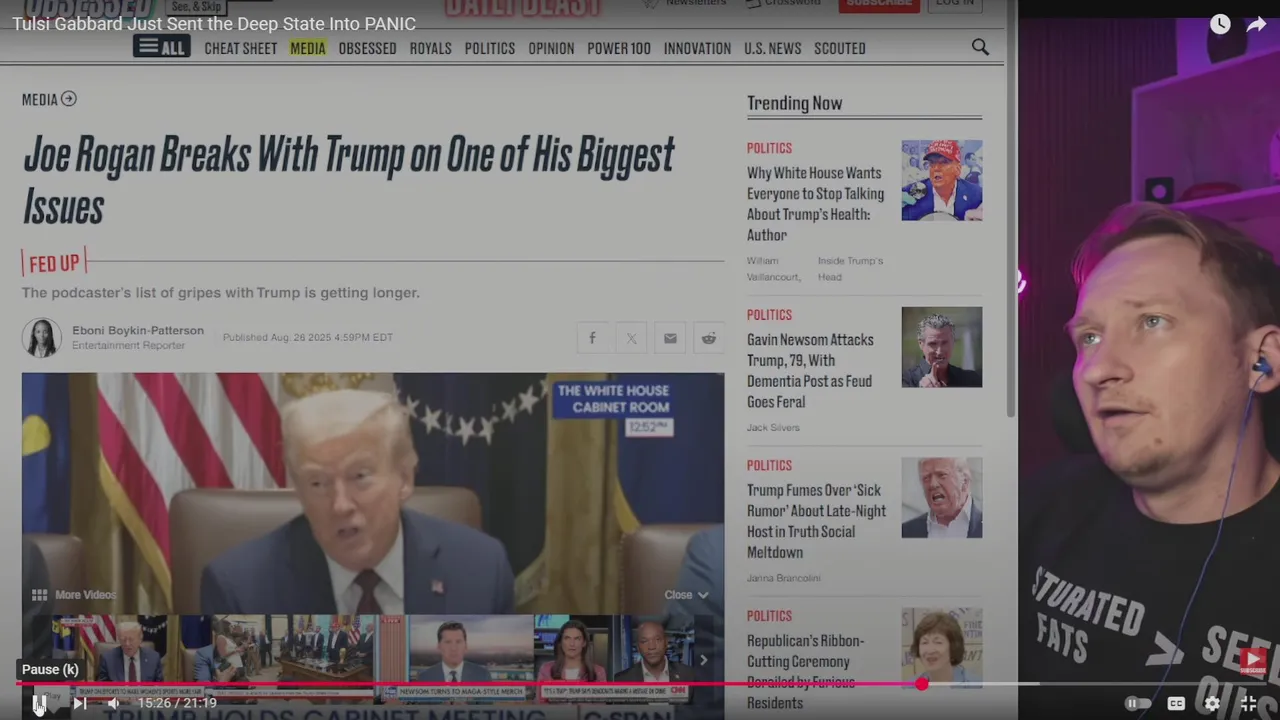This screenshot has height=720, width=1280.
Task: Open the ALL hamburger menu
Action: point(161,47)
